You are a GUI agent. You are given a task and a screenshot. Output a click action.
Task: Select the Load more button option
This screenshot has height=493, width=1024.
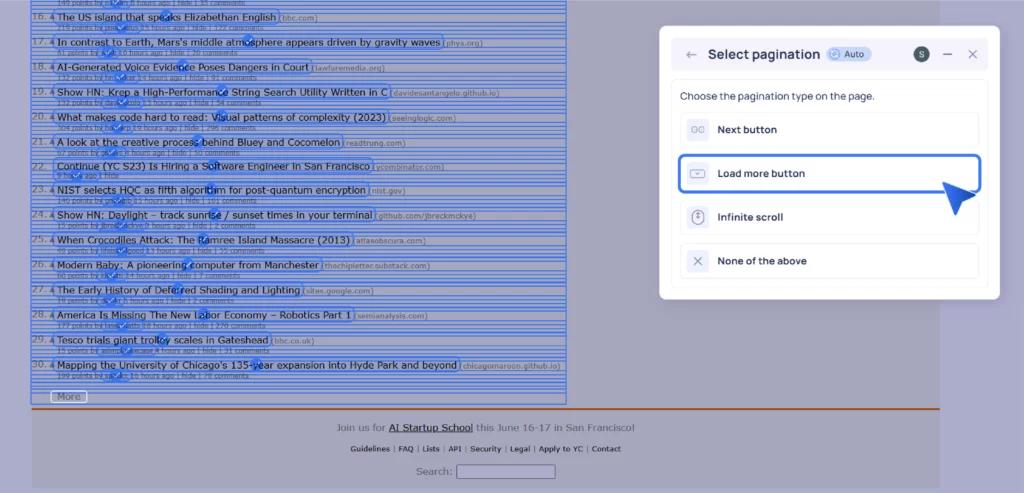pyautogui.click(x=829, y=173)
